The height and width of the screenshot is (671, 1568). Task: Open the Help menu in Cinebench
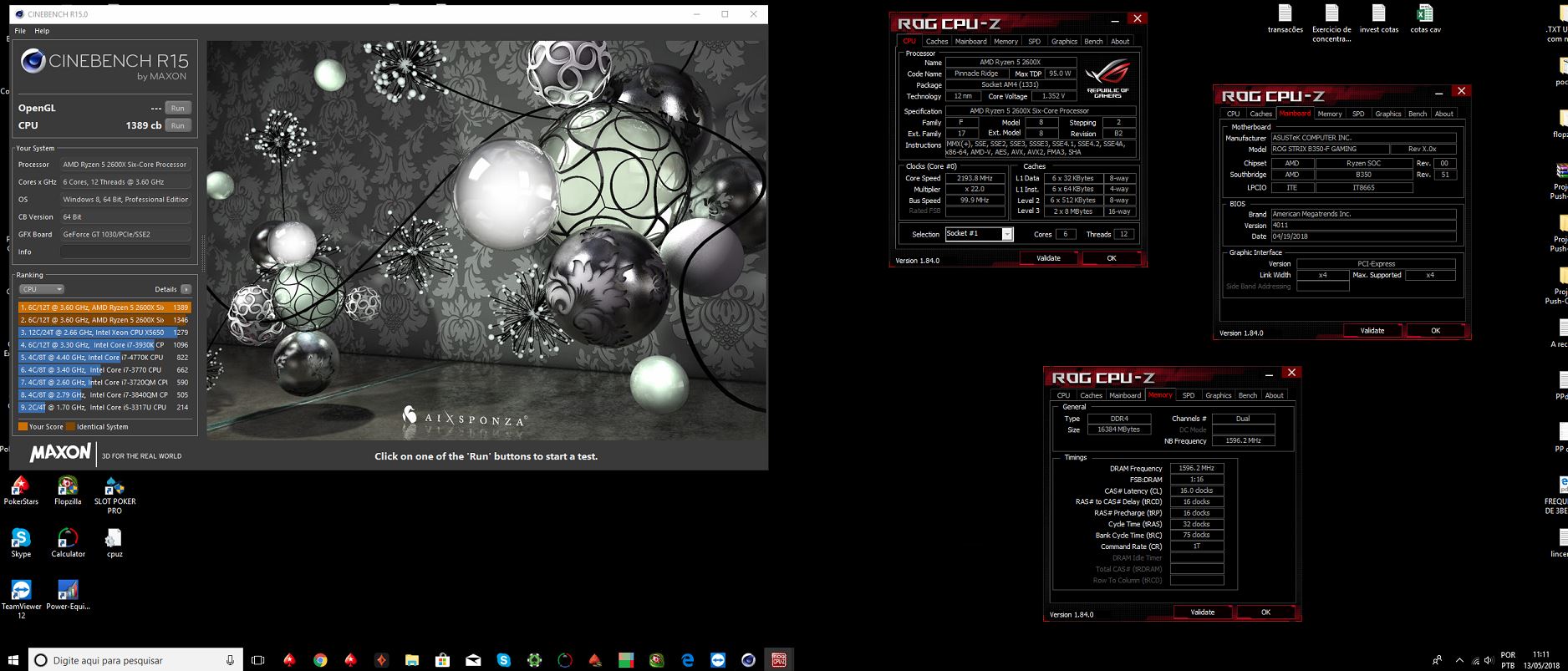pos(42,31)
